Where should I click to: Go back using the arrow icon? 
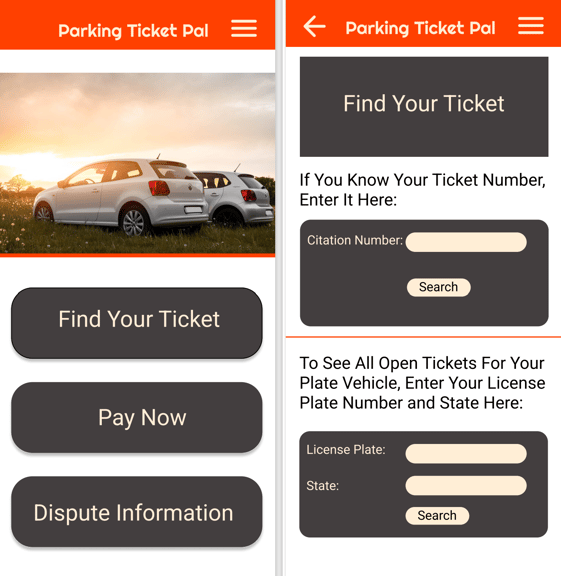314,26
